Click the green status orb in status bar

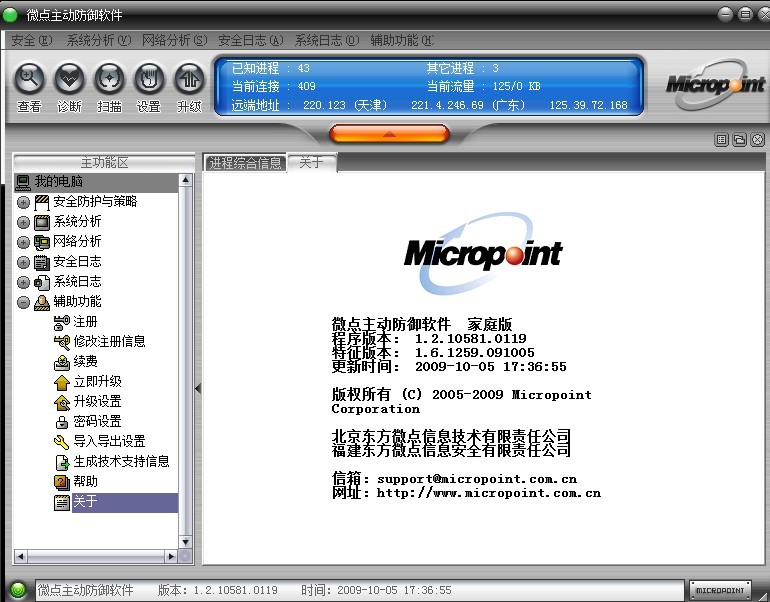(x=18, y=590)
